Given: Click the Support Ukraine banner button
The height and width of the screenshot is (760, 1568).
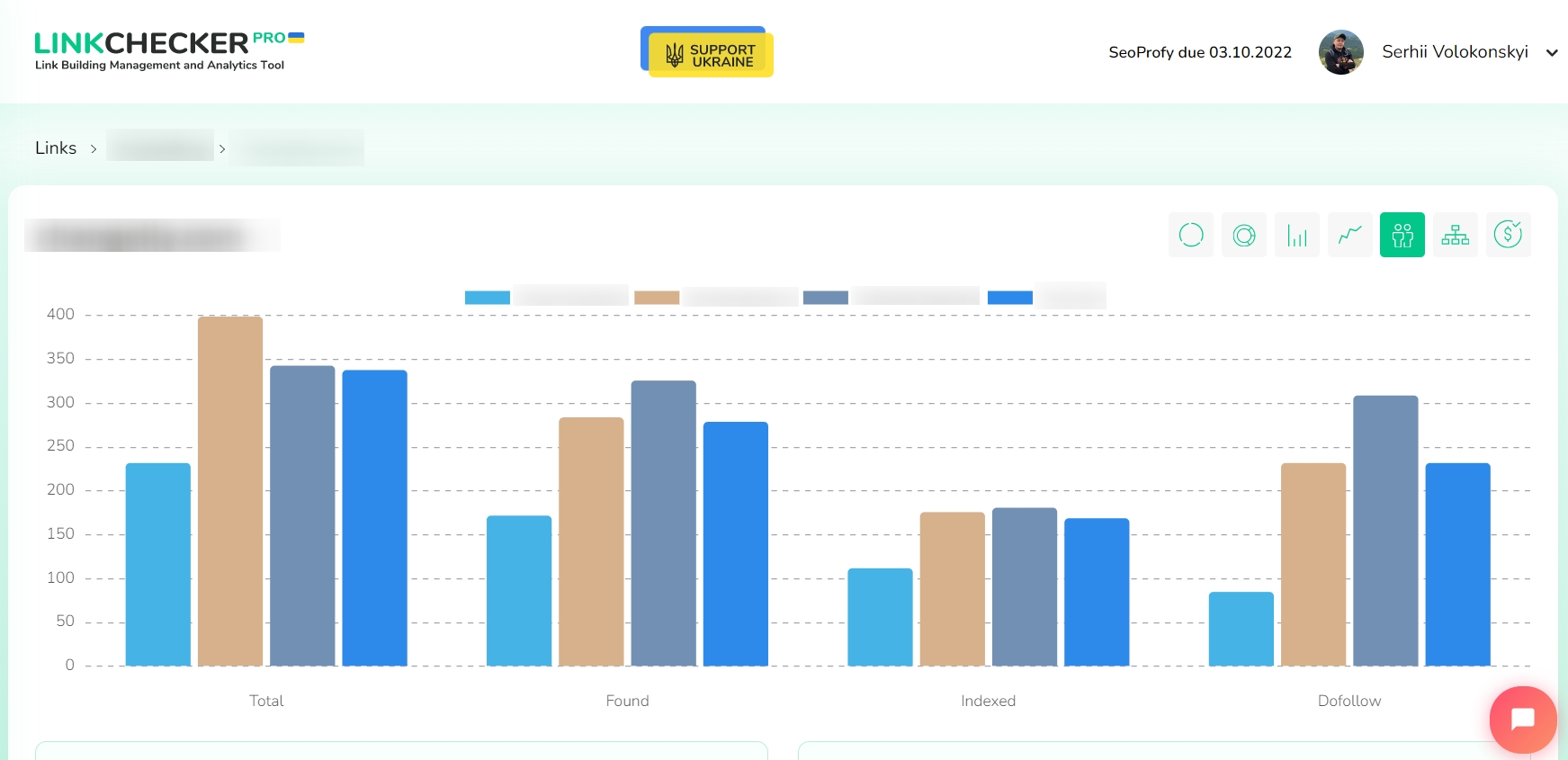Looking at the screenshot, I should pyautogui.click(x=707, y=53).
